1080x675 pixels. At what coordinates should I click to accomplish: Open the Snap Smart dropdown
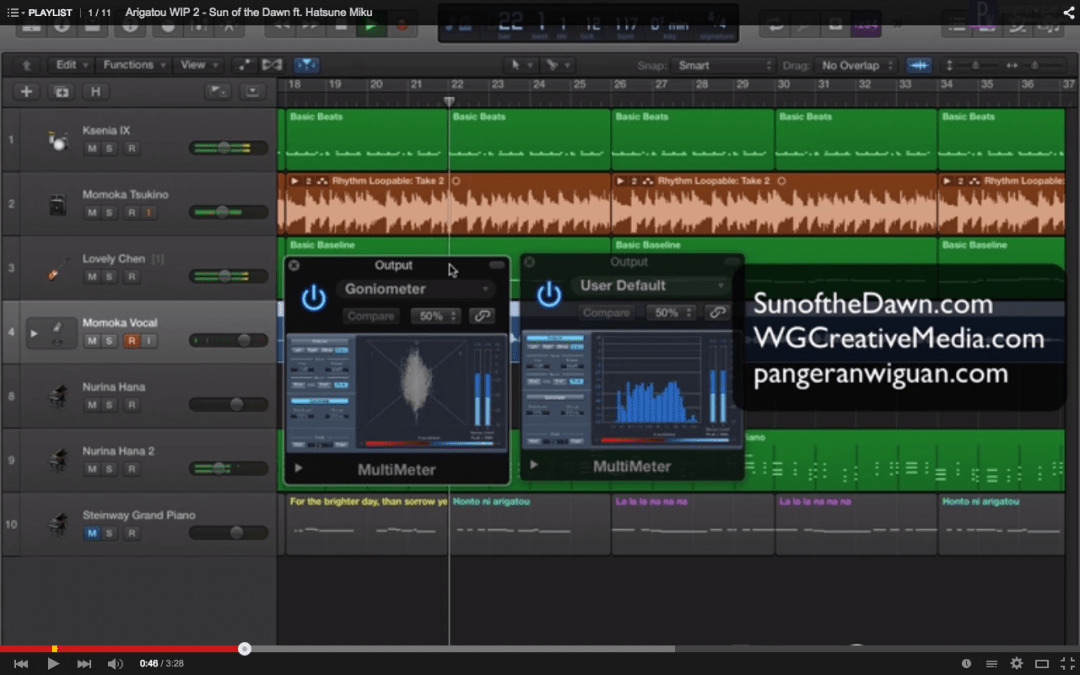pos(723,65)
